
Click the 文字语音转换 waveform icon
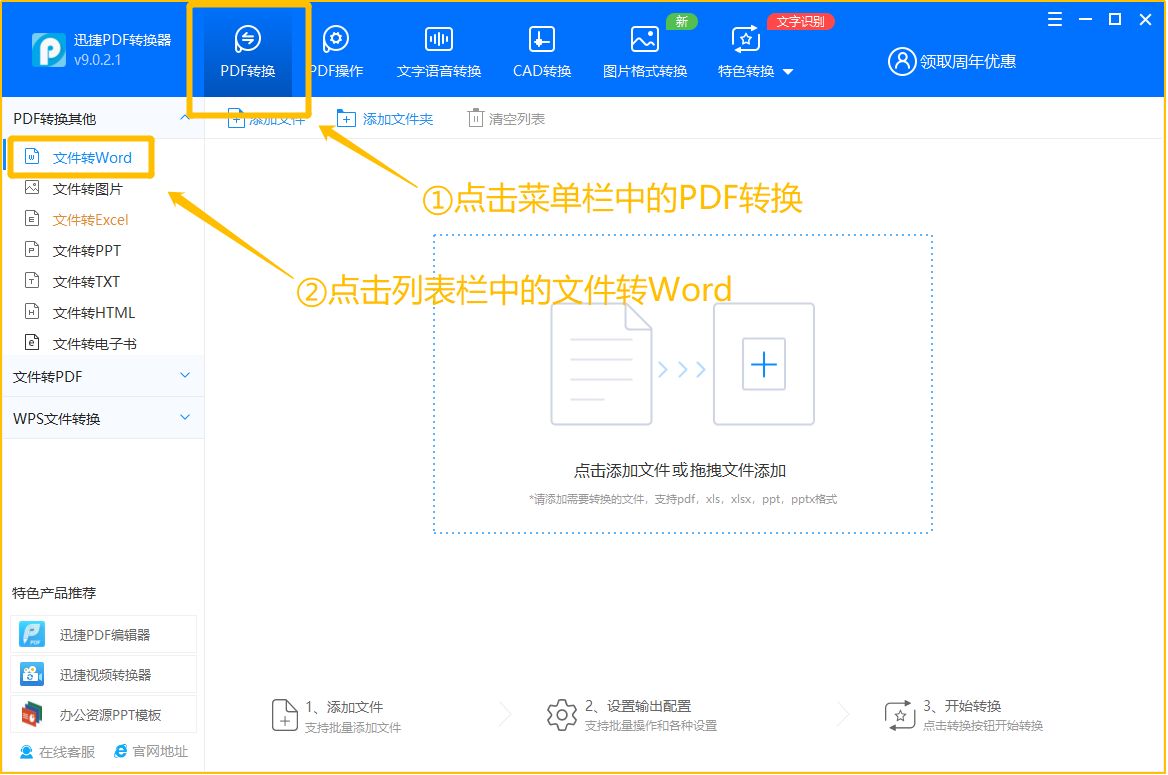[439, 39]
